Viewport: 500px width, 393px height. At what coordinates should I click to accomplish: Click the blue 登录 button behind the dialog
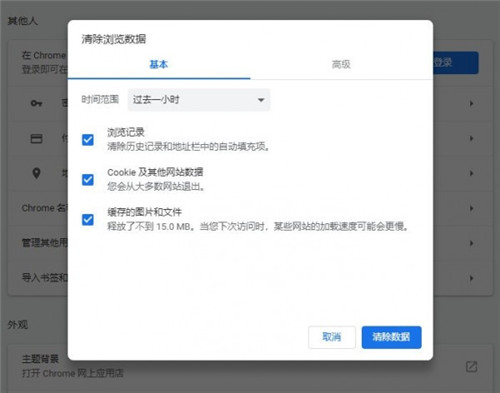pyautogui.click(x=456, y=63)
